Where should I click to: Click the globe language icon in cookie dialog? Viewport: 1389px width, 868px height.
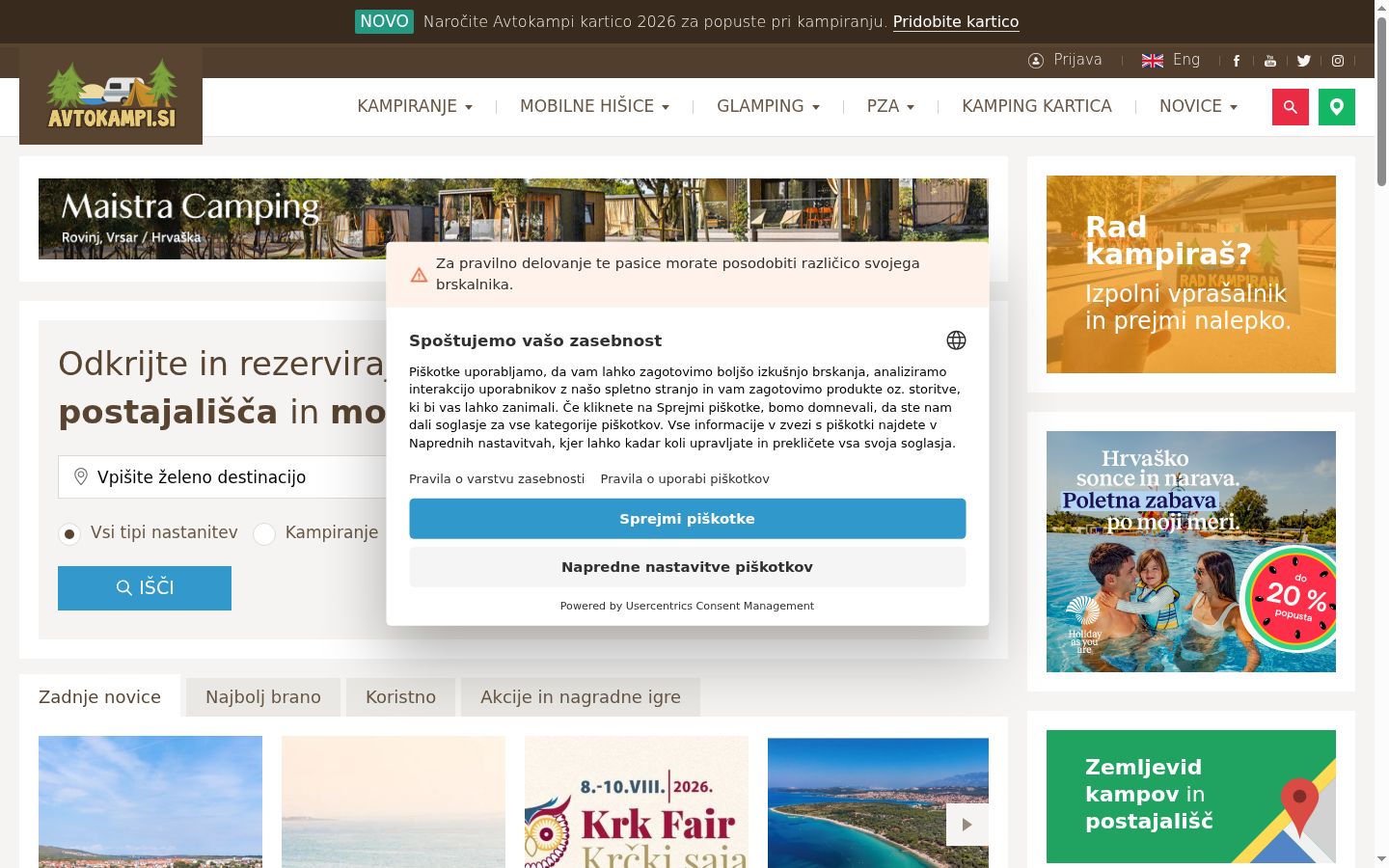tap(956, 340)
